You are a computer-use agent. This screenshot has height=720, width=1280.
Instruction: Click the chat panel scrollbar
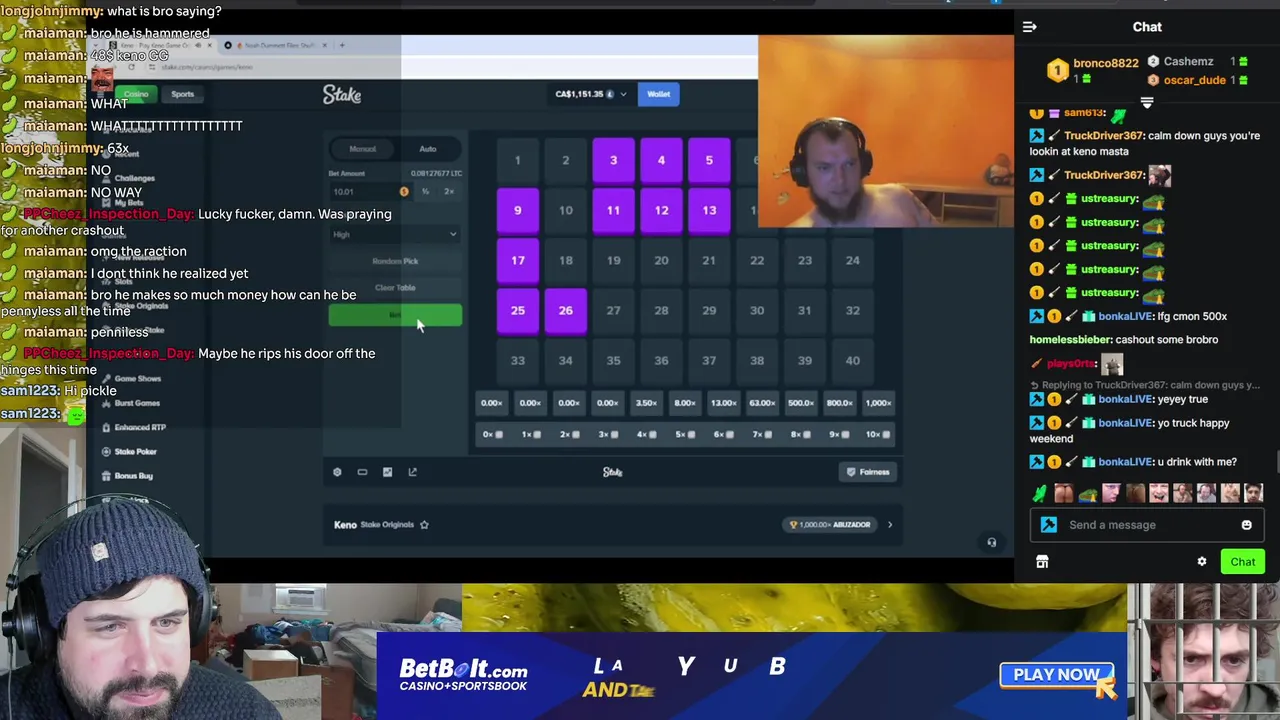(x=1276, y=463)
